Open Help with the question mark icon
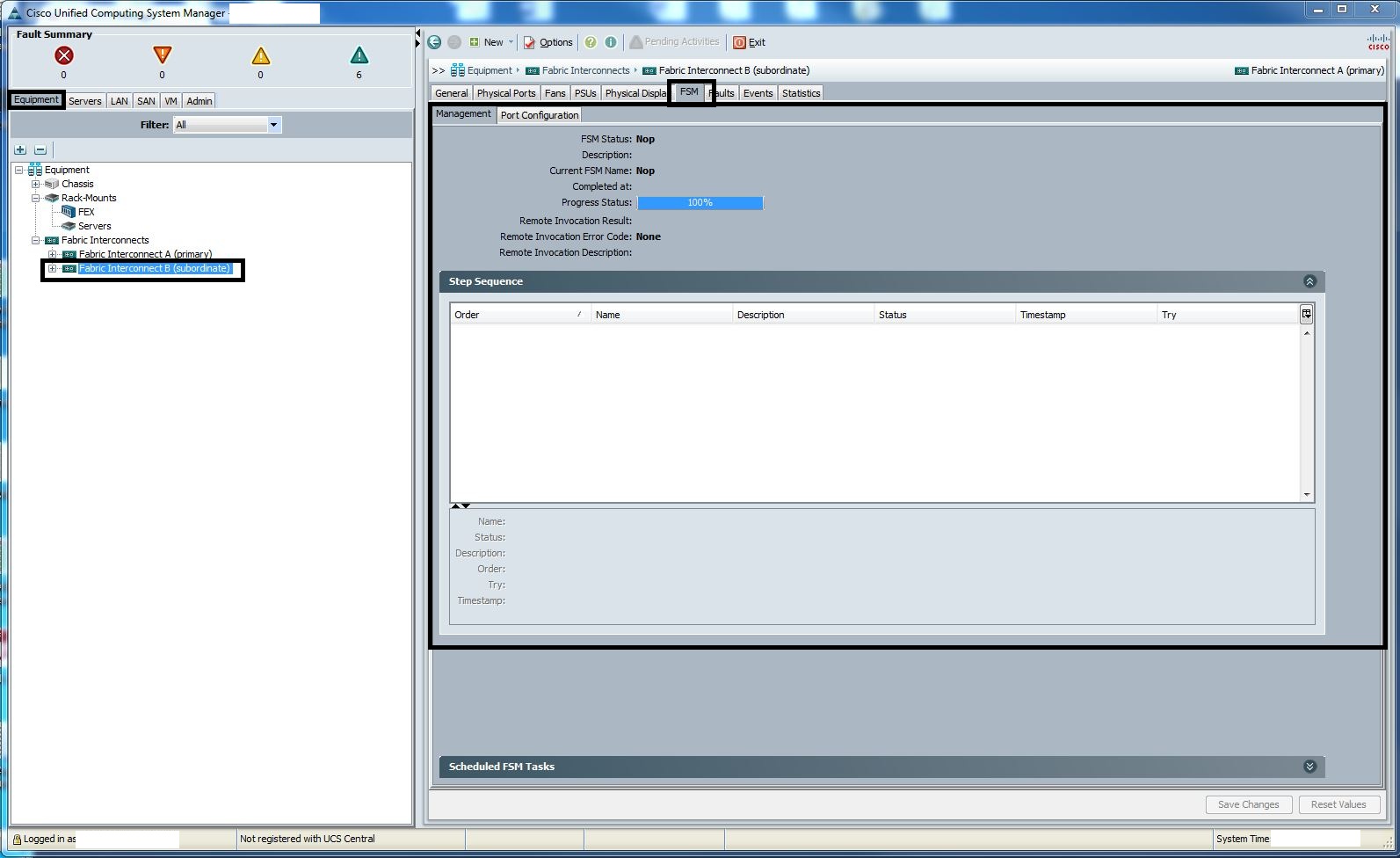The image size is (1400, 858). (591, 42)
